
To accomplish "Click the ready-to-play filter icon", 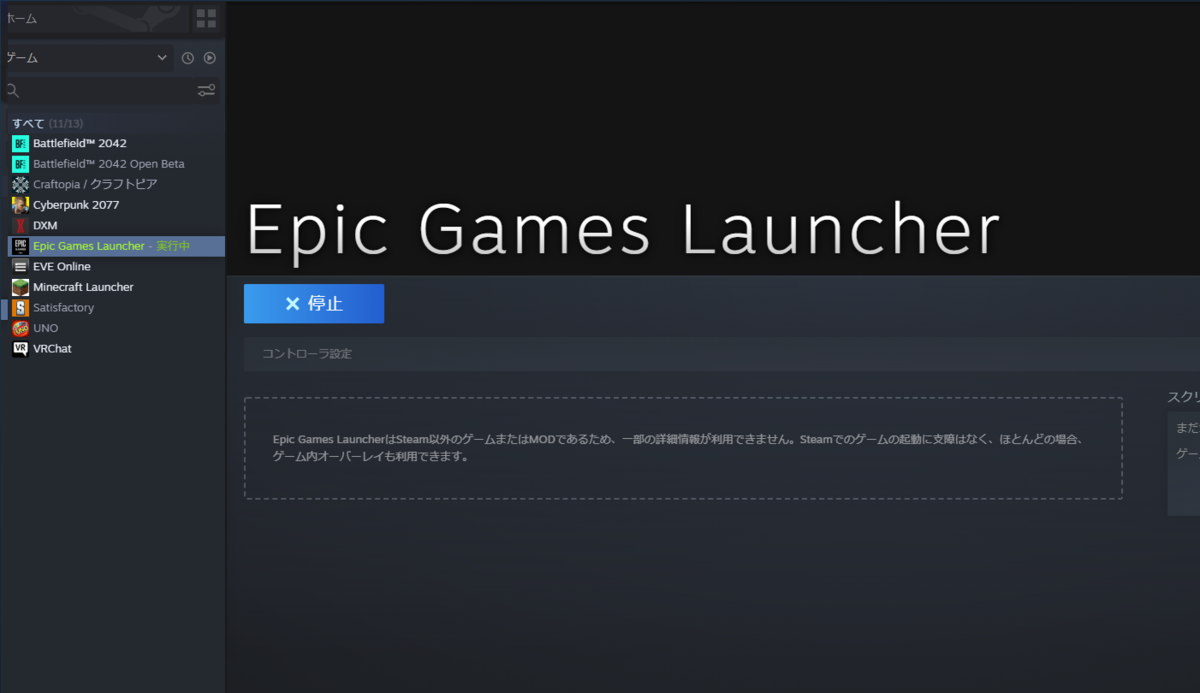I will (x=210, y=59).
